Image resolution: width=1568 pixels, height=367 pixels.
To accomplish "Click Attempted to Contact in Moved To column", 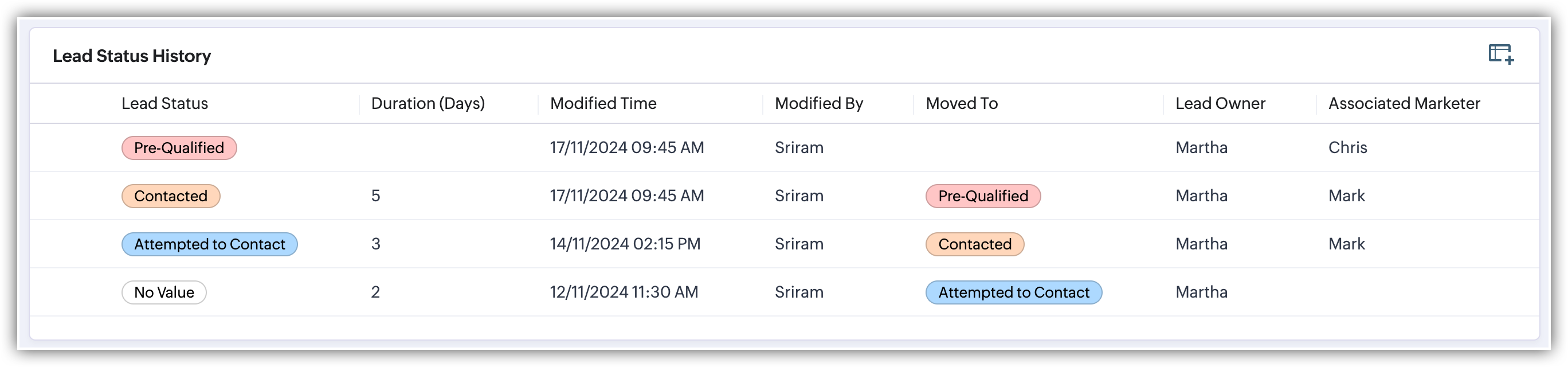I will coord(1013,292).
